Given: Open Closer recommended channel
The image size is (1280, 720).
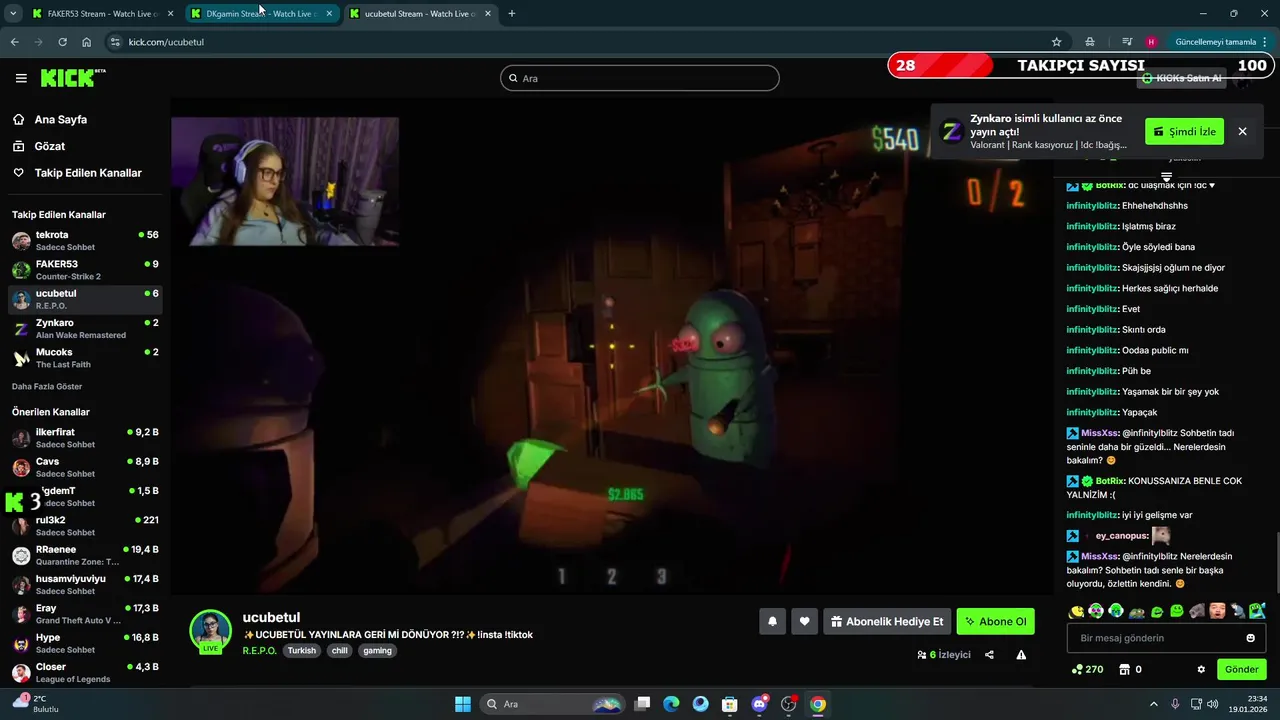Looking at the screenshot, I should [x=85, y=672].
